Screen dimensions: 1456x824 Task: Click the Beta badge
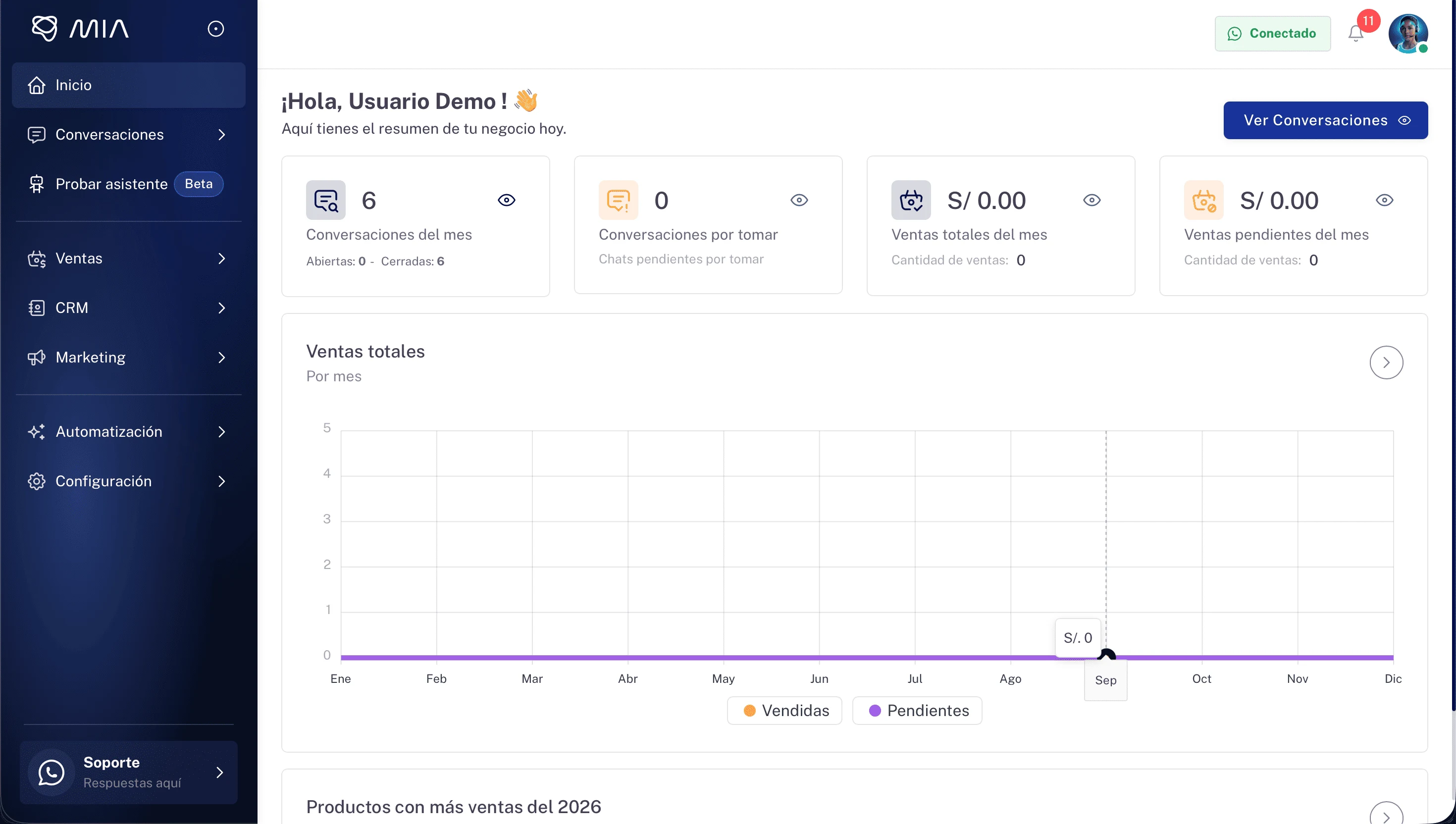point(199,184)
